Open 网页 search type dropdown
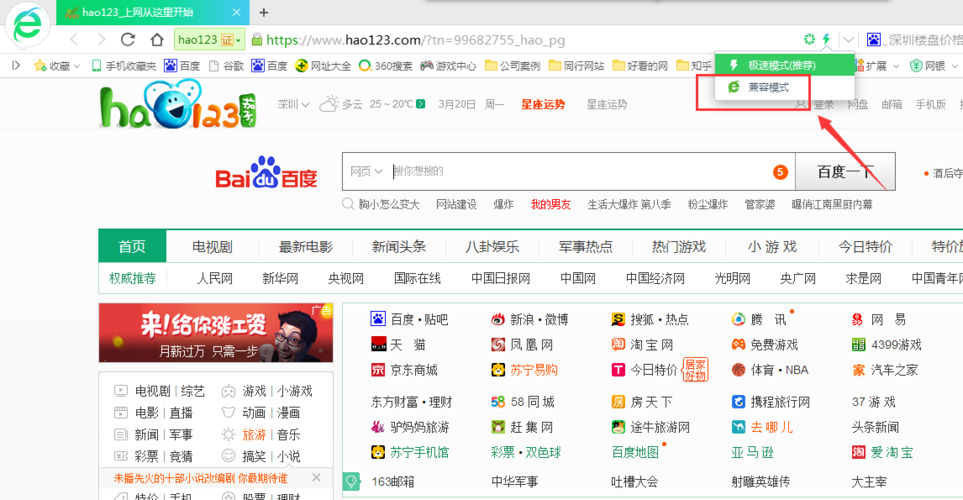This screenshot has width=963, height=500. [x=366, y=171]
